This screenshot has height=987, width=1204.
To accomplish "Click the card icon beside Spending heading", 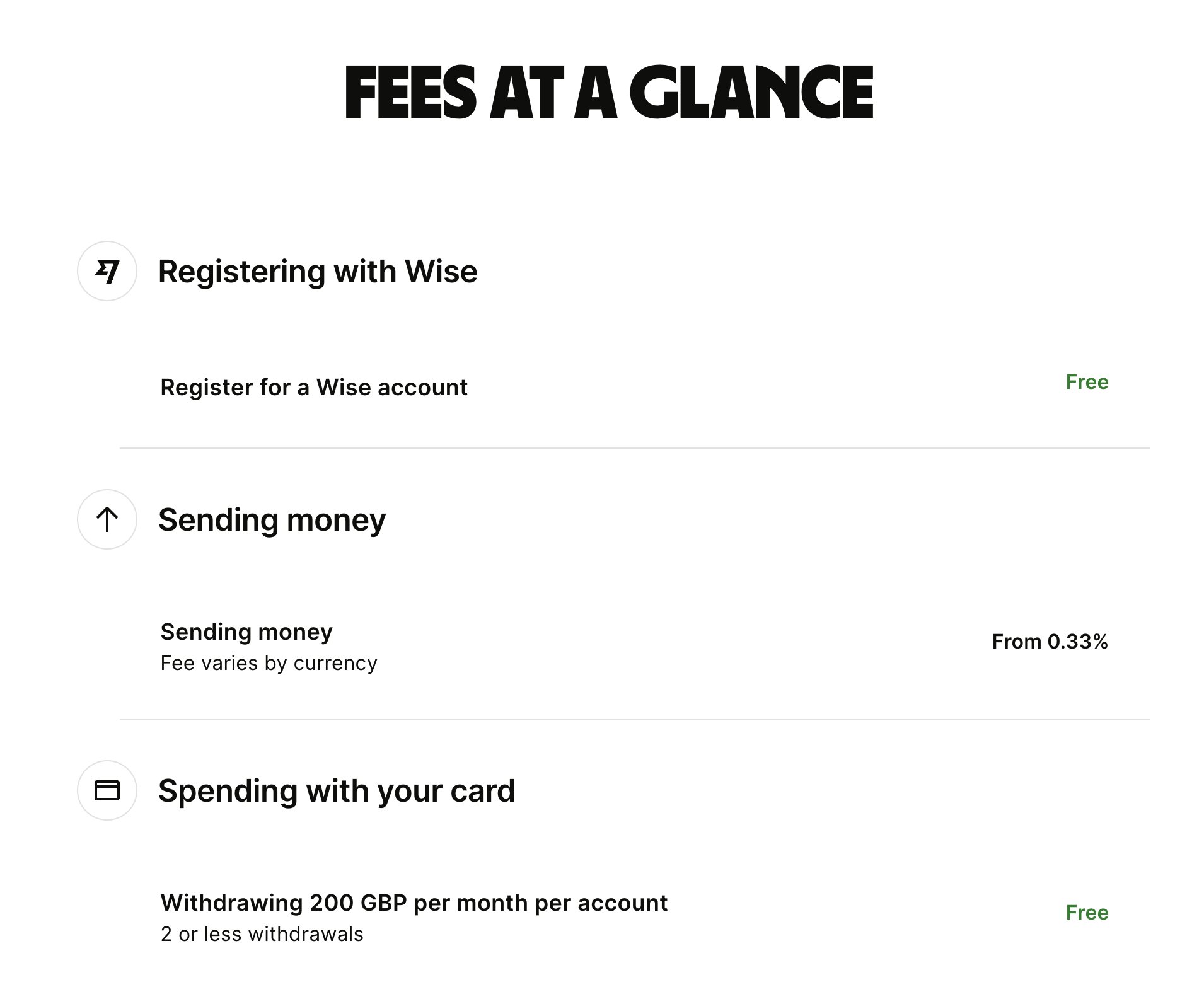I will click(x=107, y=790).
